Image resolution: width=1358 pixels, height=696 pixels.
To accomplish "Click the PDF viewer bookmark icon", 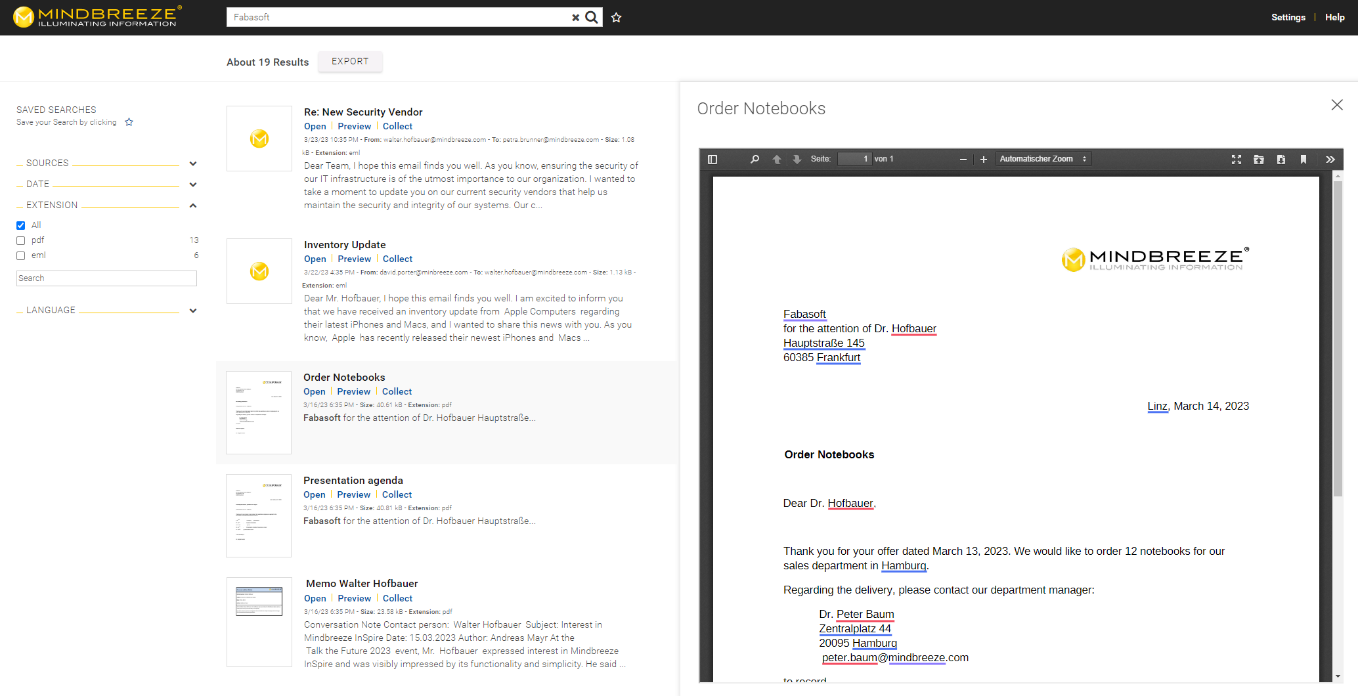I will 1303,159.
